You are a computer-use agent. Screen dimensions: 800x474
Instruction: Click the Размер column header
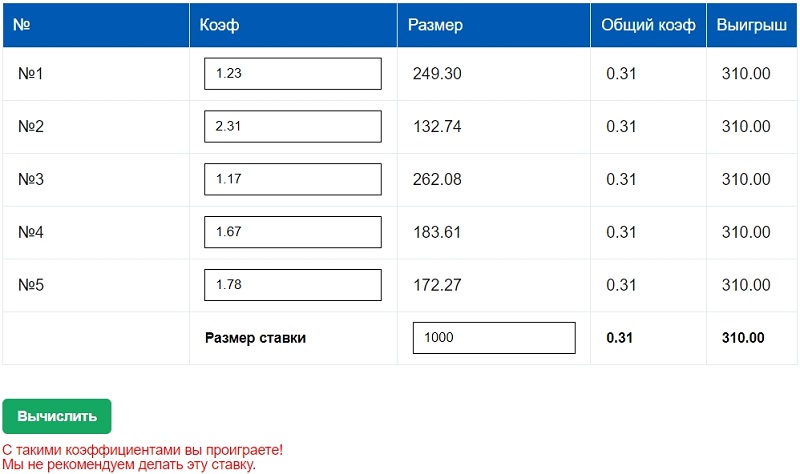(x=436, y=25)
